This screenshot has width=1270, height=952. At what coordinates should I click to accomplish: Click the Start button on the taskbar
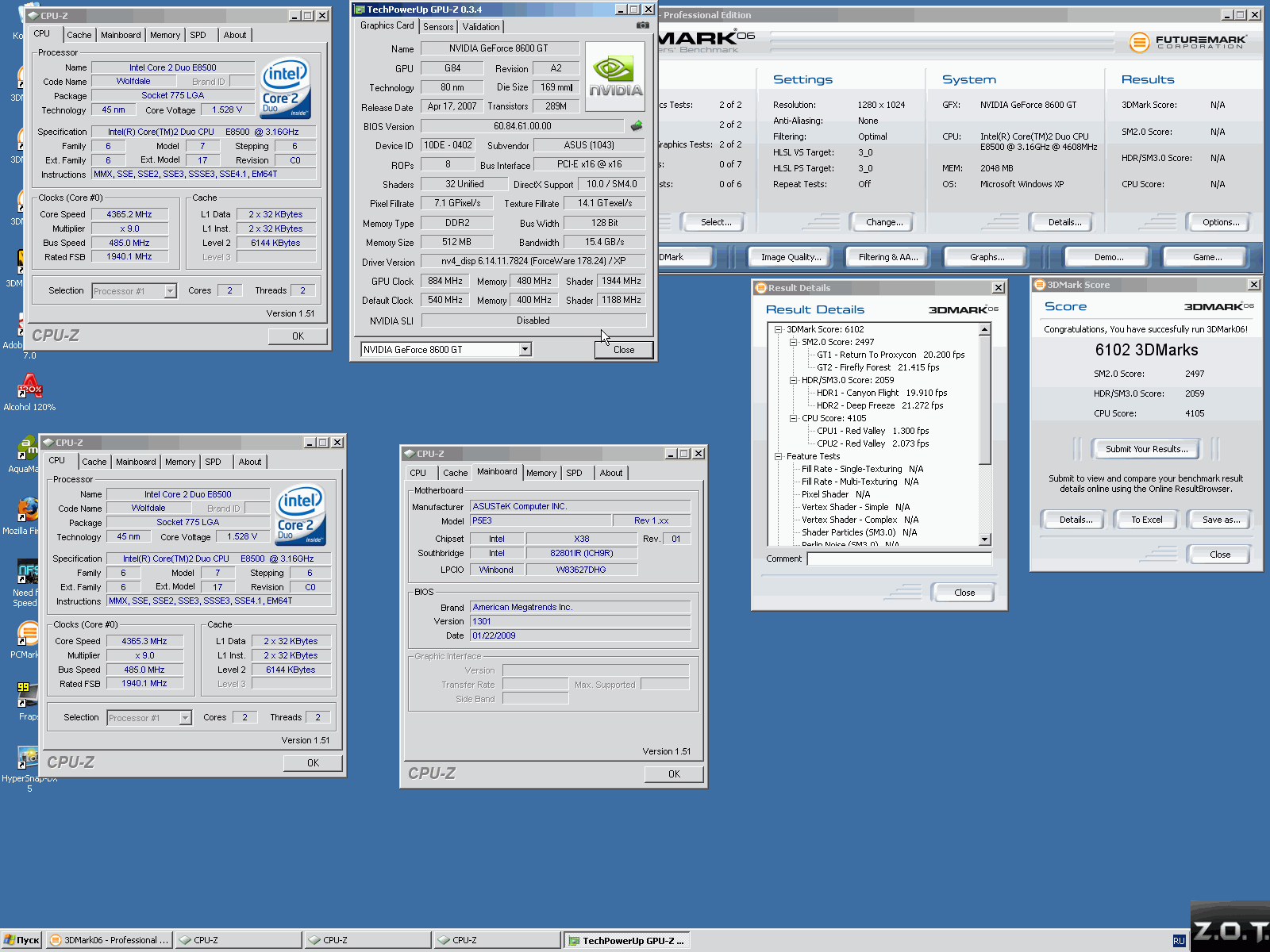(21, 940)
